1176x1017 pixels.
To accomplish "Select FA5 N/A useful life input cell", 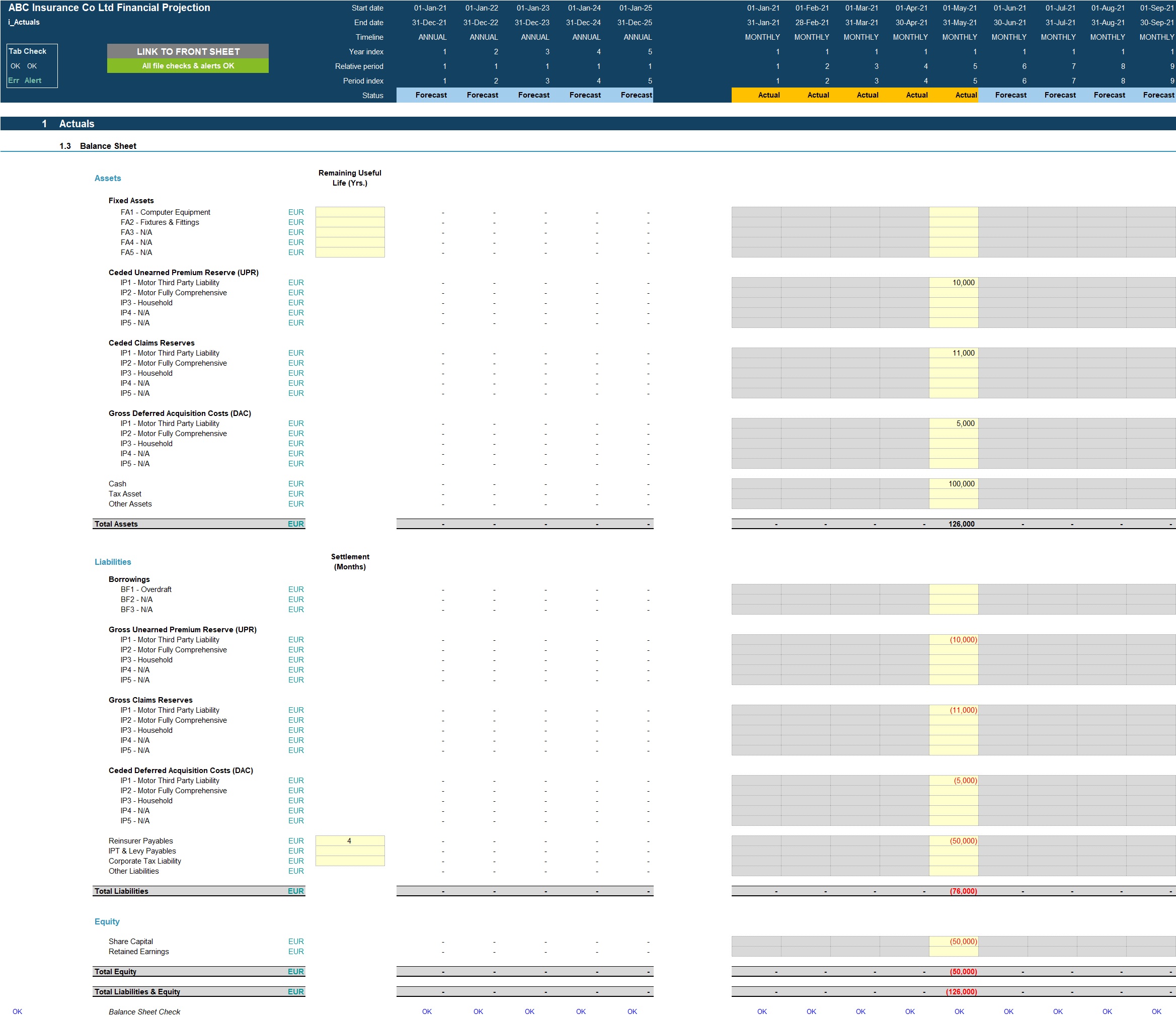I will click(x=350, y=252).
